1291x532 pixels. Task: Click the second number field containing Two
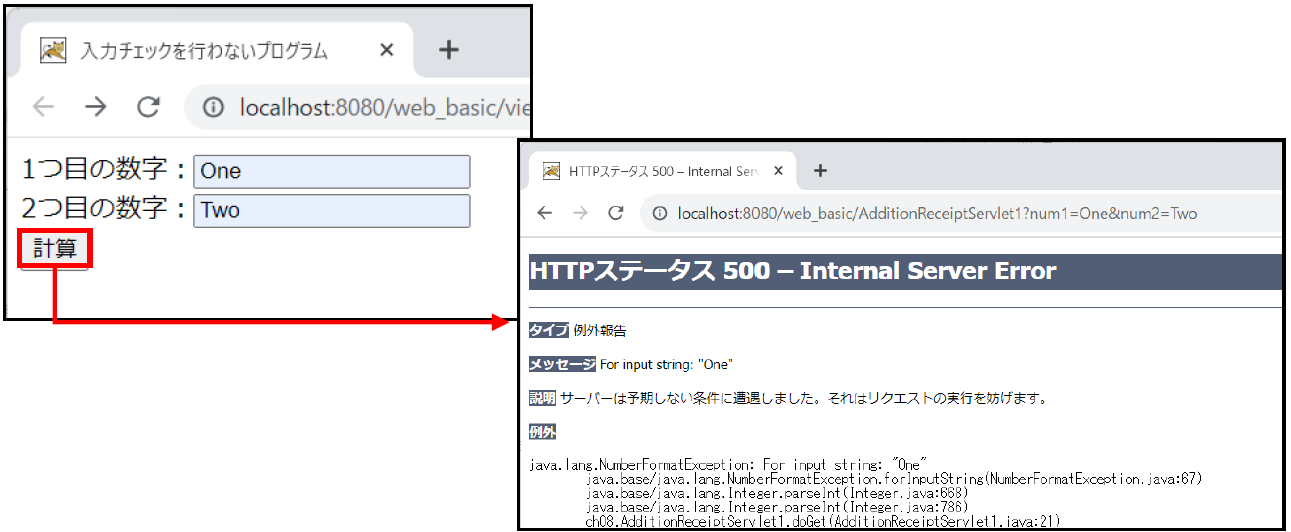coord(331,211)
